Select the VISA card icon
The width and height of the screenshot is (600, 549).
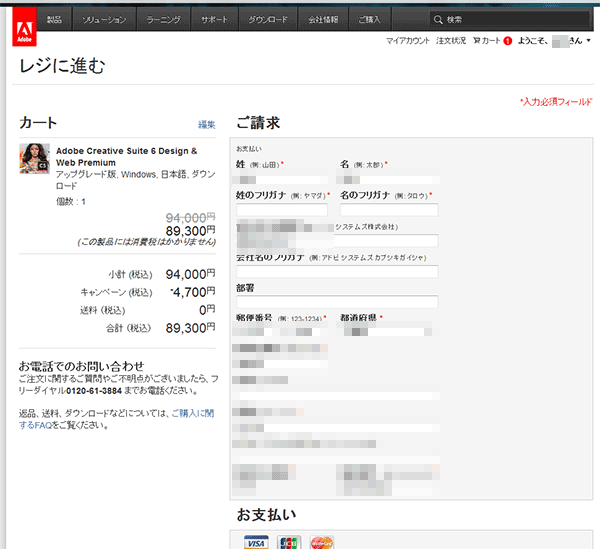click(256, 542)
